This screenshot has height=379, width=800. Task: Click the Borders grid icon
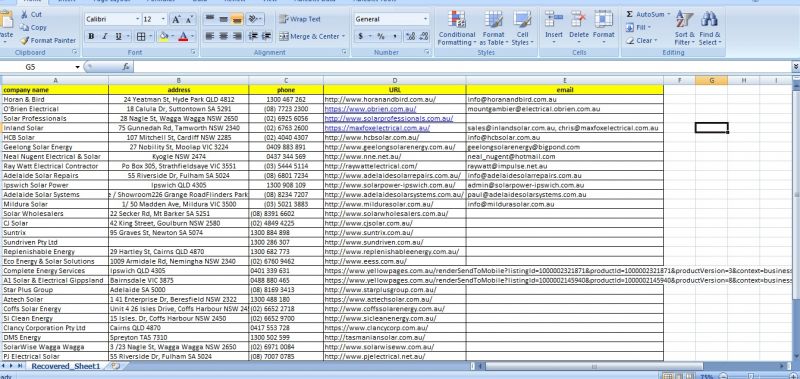(x=141, y=36)
